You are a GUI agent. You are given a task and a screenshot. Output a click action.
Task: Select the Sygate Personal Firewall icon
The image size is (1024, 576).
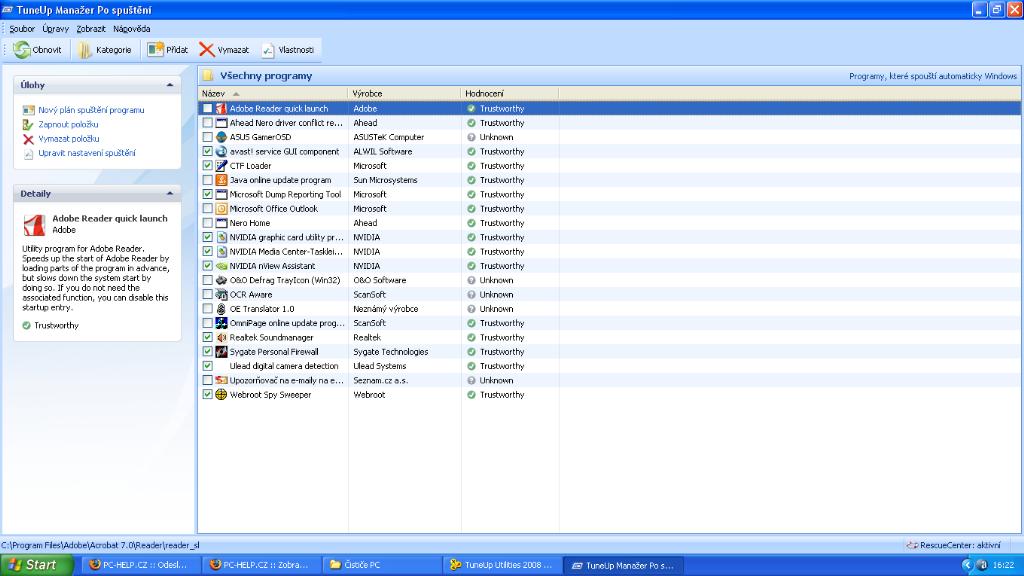221,352
